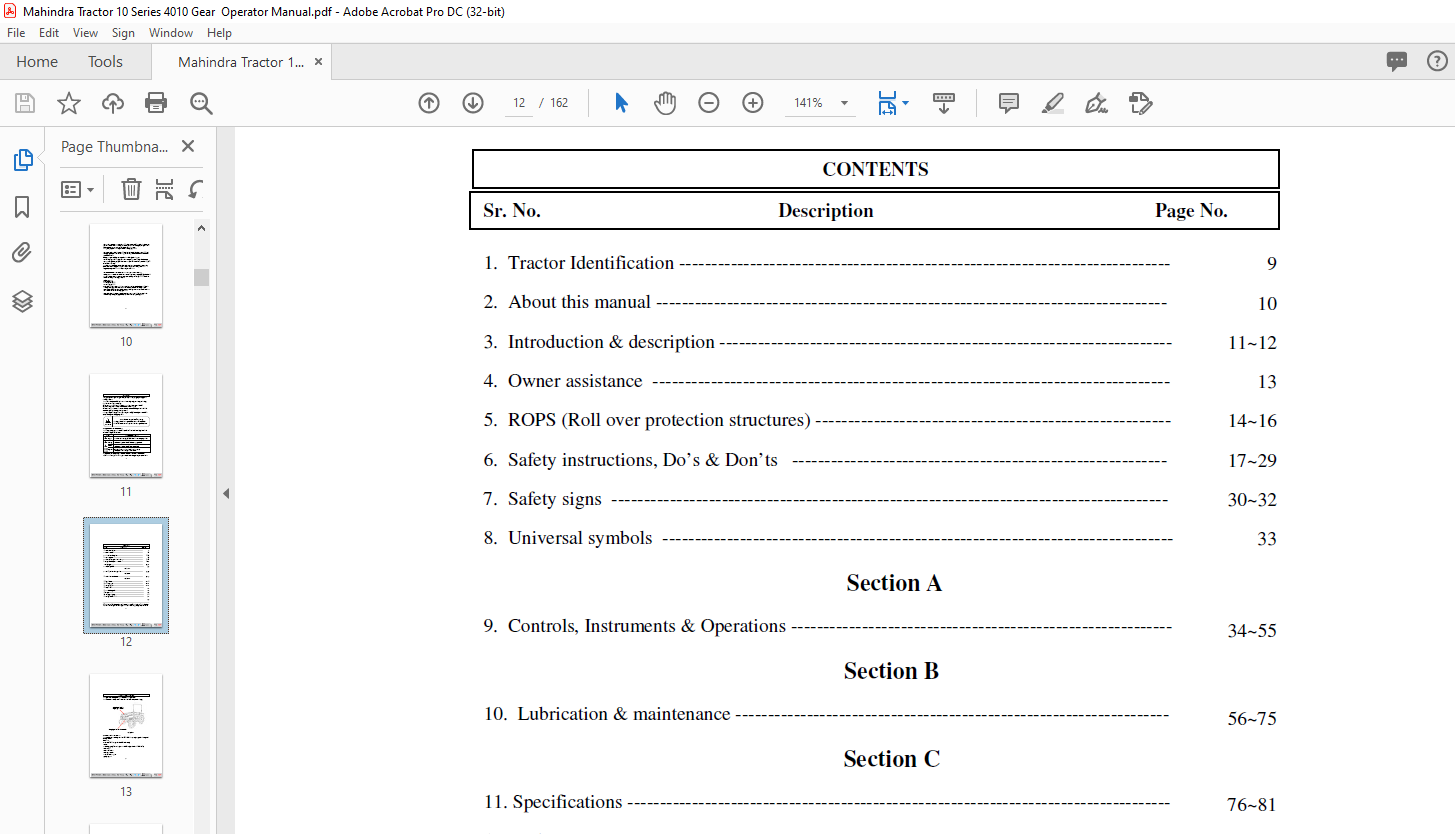Switch to the Tools tab
The image size is (1455, 834).
coord(105,62)
